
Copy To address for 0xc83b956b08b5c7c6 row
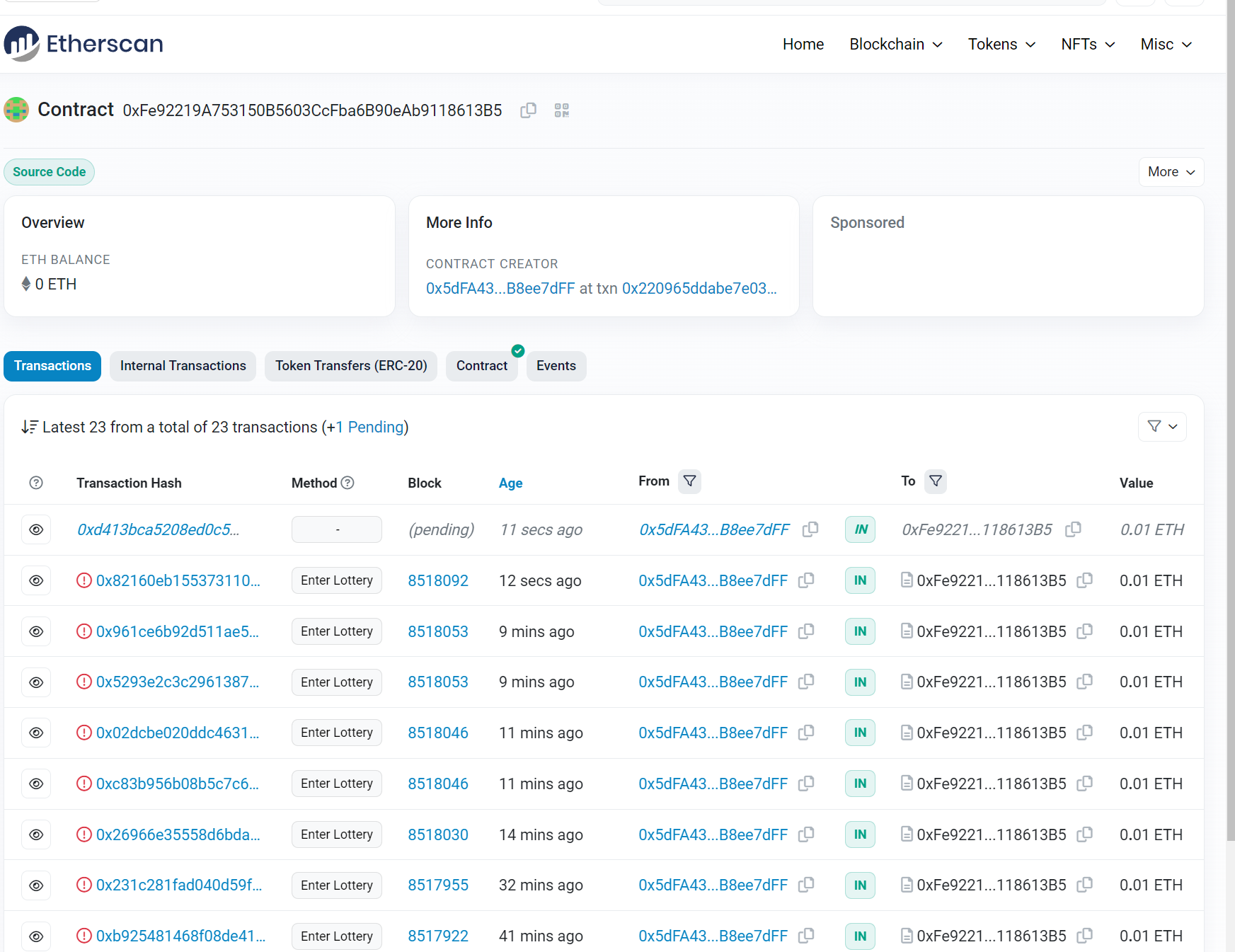point(1084,784)
